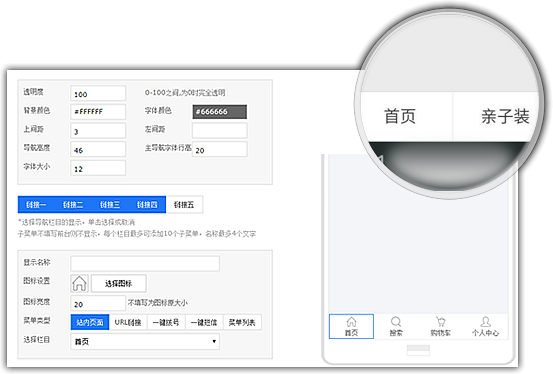This screenshot has height=374, width=553.
Task: Click the shopping cart icon in the phone preview
Action: pos(440,321)
